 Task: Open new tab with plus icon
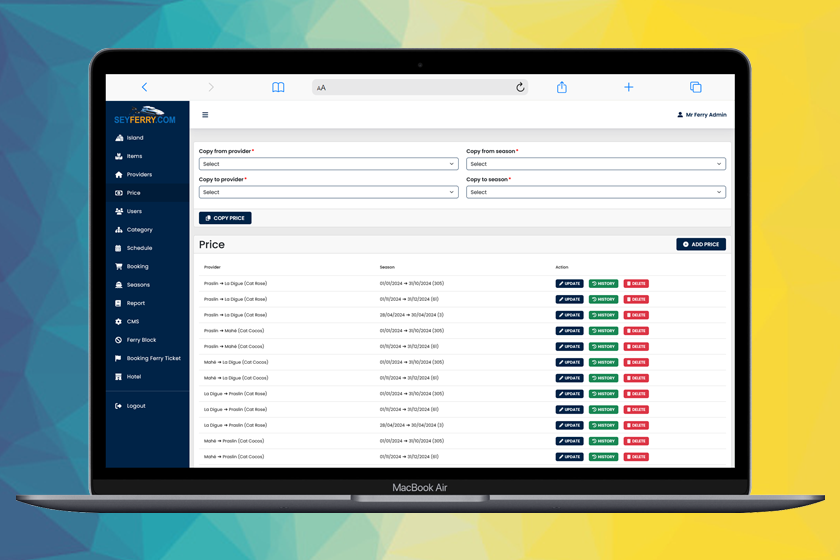coord(629,88)
